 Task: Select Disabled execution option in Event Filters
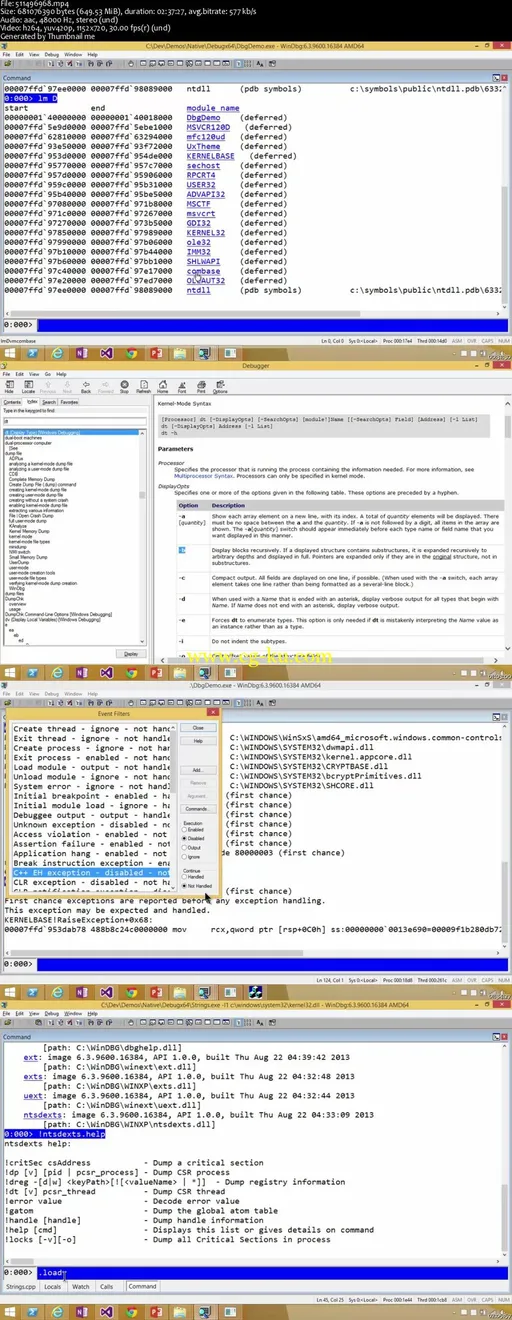[191, 839]
